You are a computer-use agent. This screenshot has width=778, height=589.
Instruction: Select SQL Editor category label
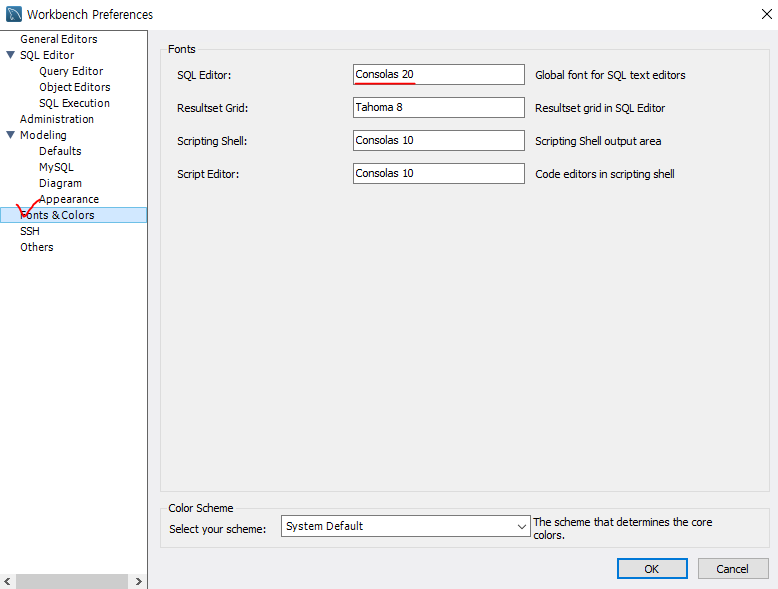tap(47, 55)
